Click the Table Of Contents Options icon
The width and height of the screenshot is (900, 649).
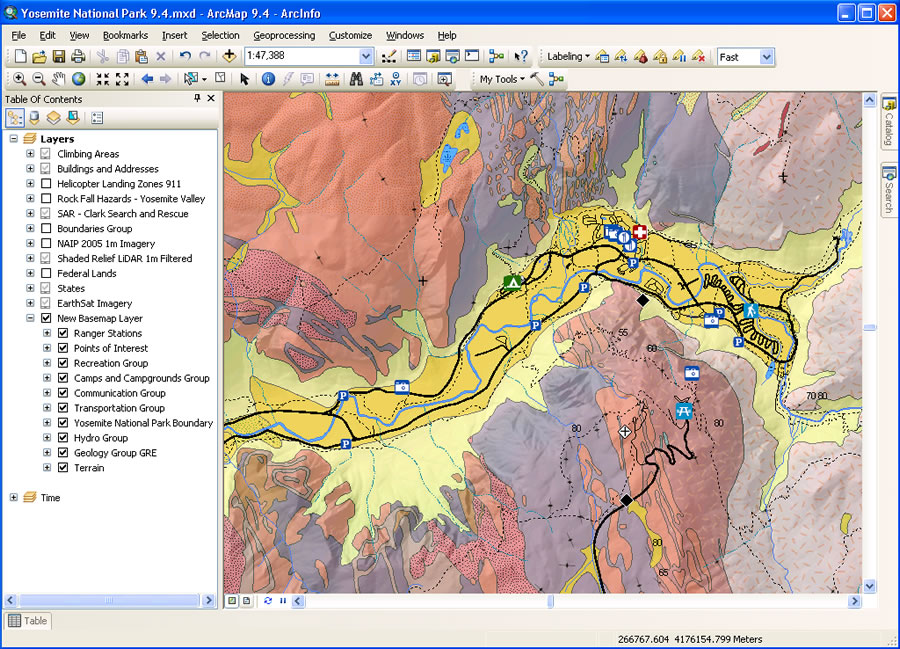(x=97, y=118)
